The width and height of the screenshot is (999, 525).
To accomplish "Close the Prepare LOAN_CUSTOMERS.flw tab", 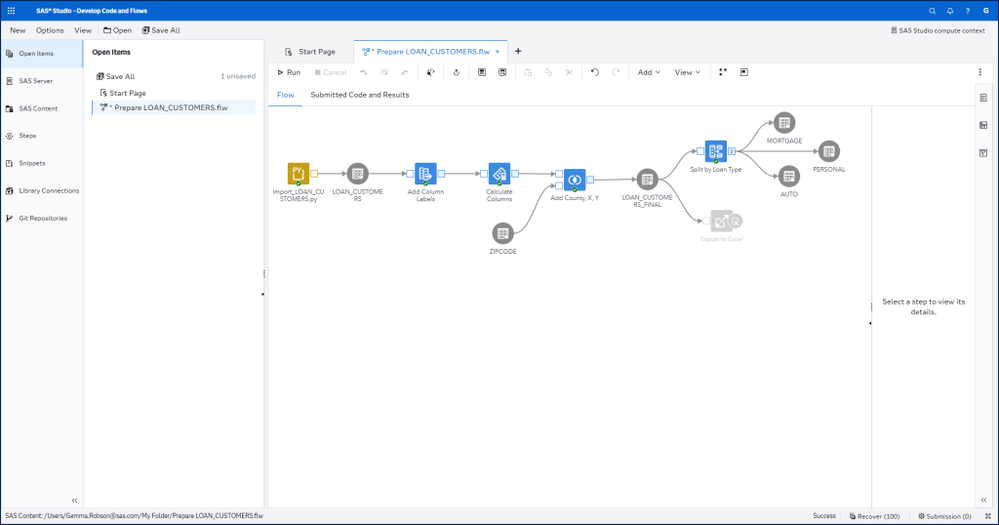I will [x=498, y=52].
